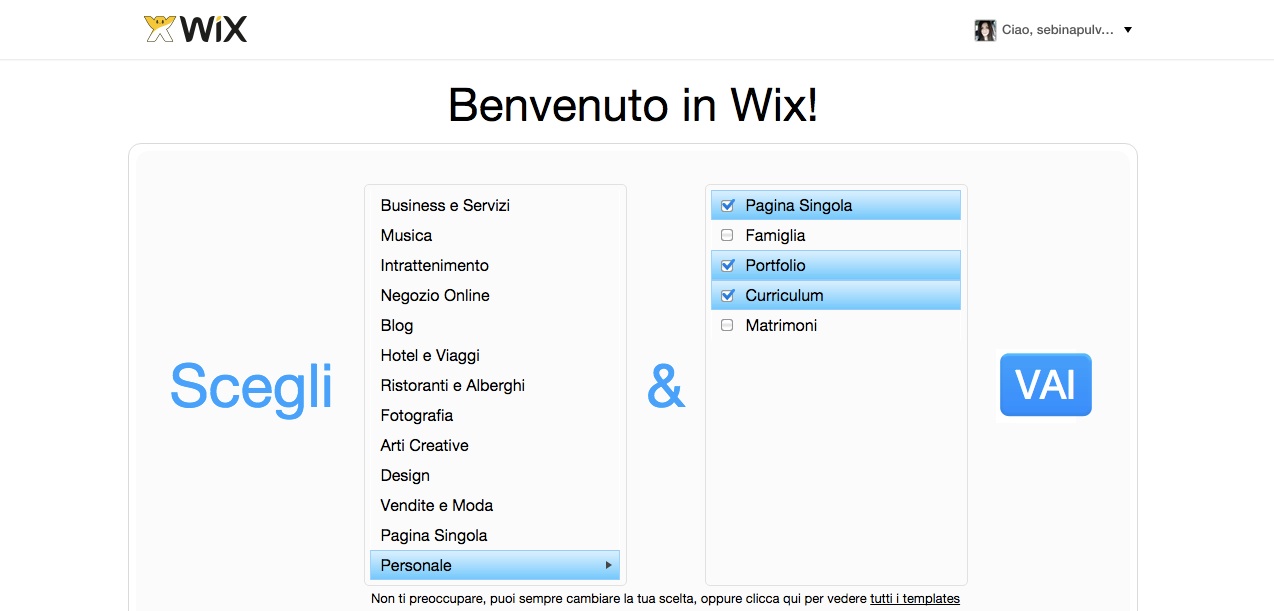Screen dimensions: 1274x611
Task: Open the account dropdown arrow
Action: click(1128, 30)
